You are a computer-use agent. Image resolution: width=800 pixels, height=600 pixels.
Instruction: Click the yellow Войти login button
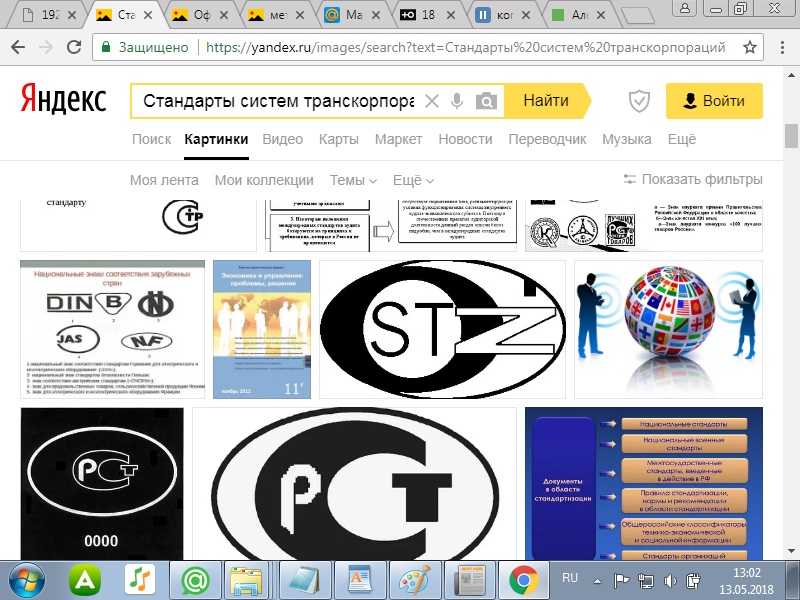(714, 101)
